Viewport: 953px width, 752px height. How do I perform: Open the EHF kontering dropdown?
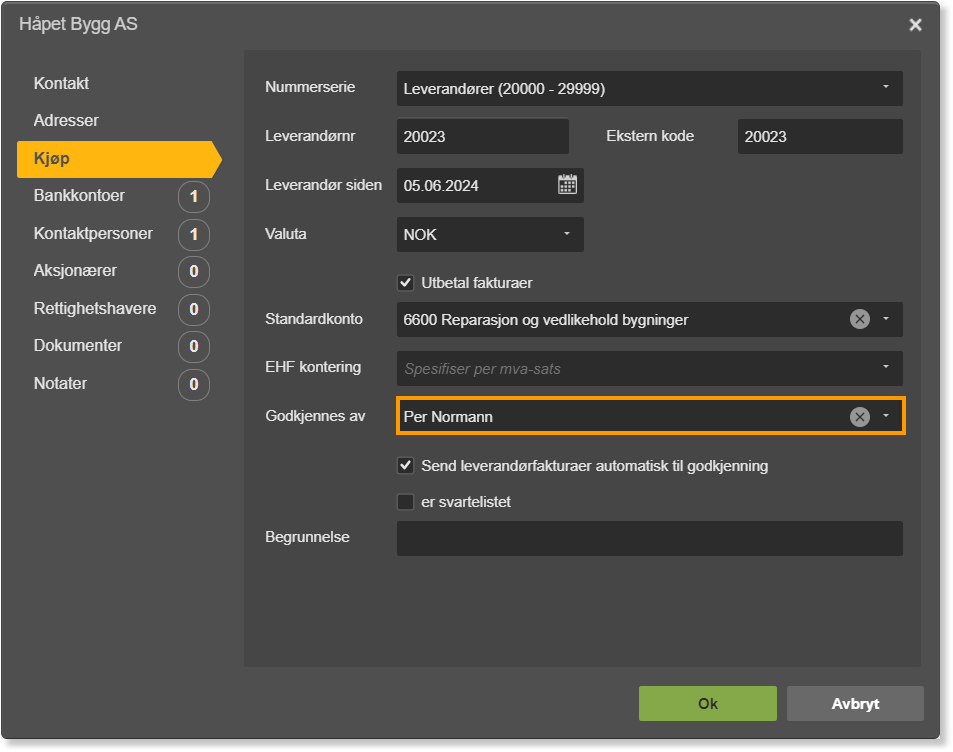(x=649, y=368)
